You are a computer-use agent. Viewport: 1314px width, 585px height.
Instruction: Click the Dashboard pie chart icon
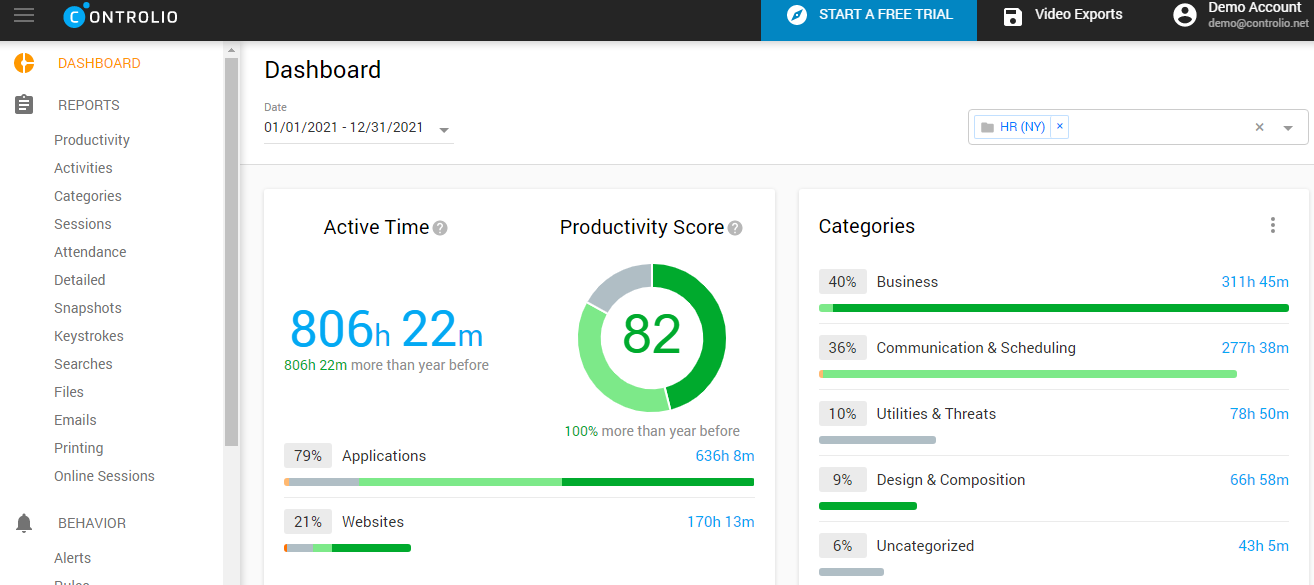coord(24,63)
